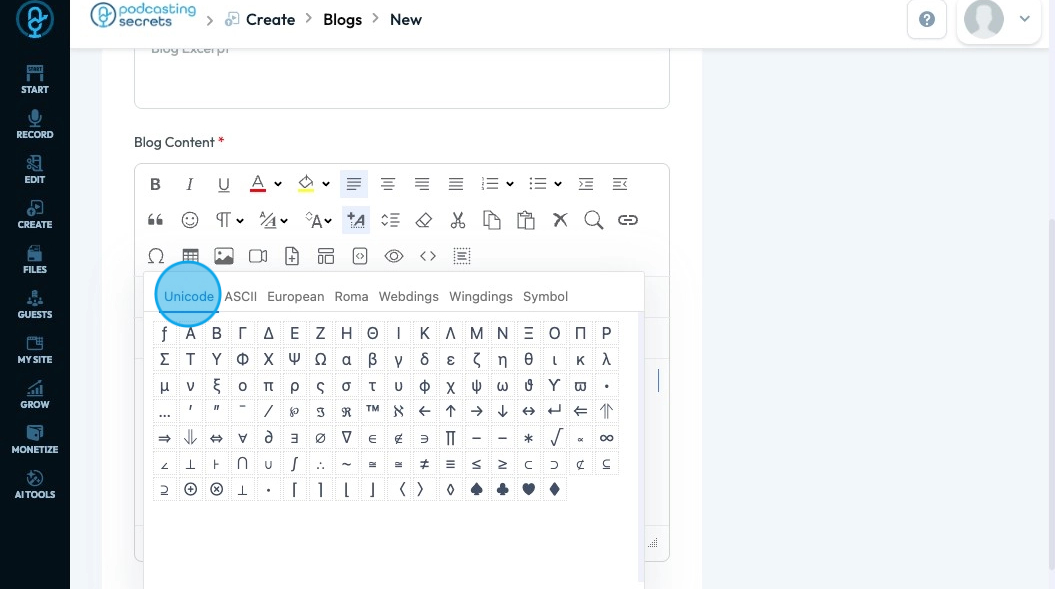1055x589 pixels.
Task: Toggle underline formatting
Action: tap(223, 184)
